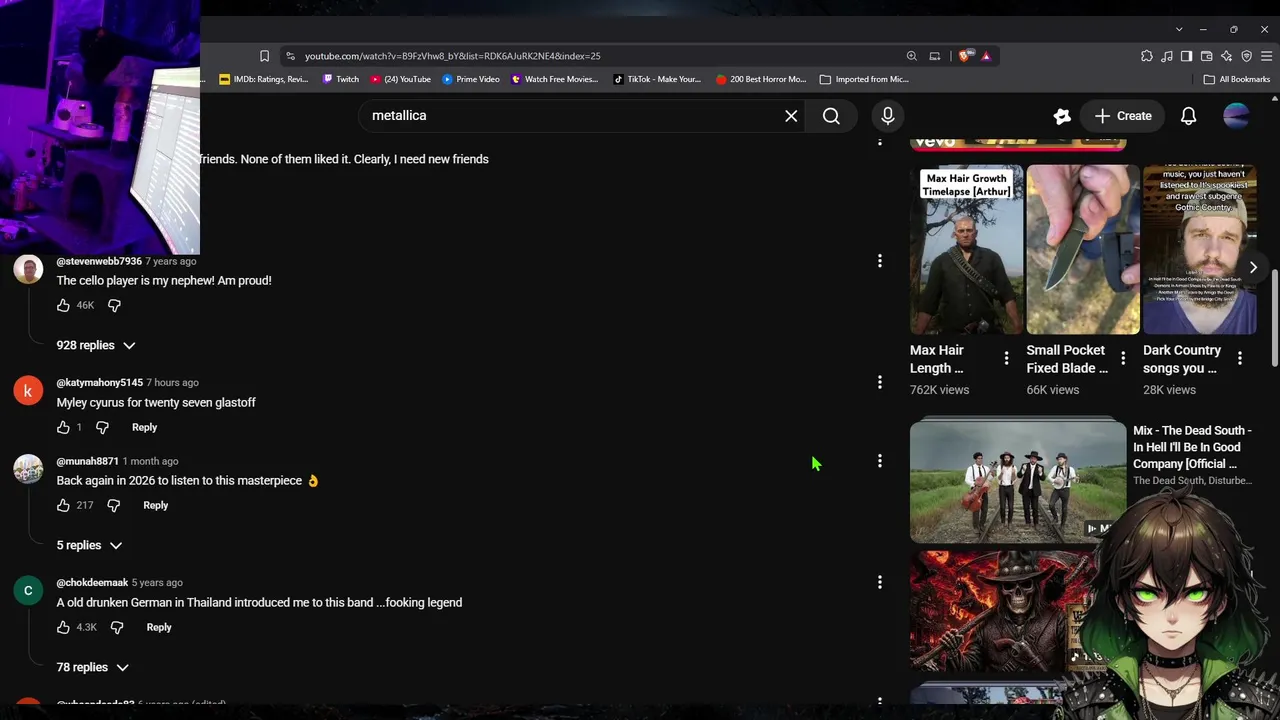This screenshot has width=1280, height=720.
Task: Submit the YouTube search with magnifier button
Action: tap(831, 116)
